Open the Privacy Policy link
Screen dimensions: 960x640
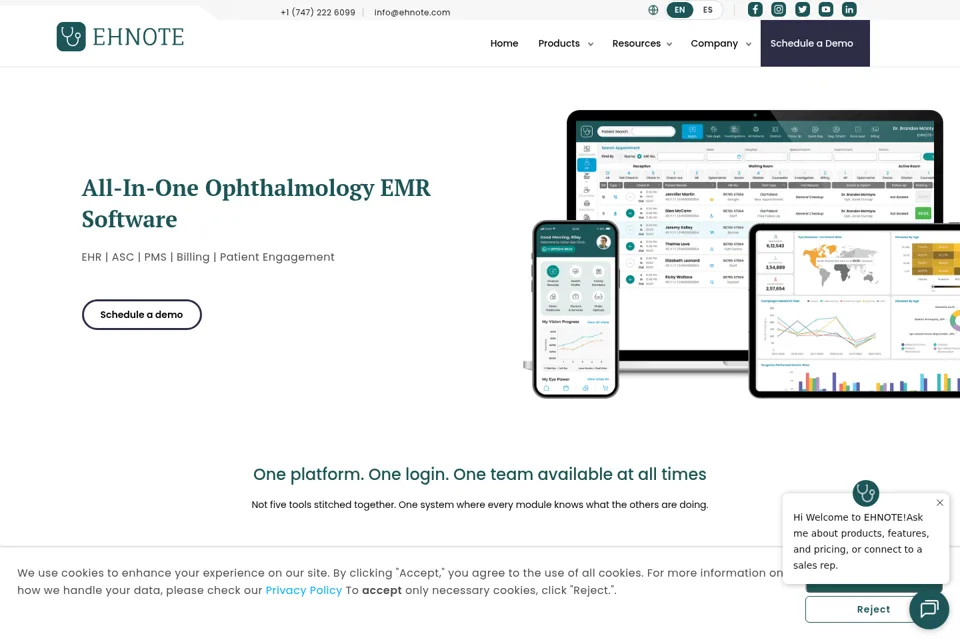304,590
